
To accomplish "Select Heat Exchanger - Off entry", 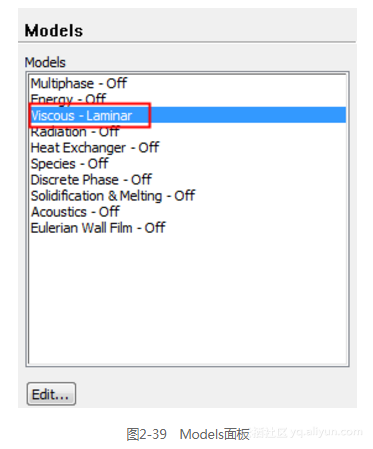I will click(95, 148).
